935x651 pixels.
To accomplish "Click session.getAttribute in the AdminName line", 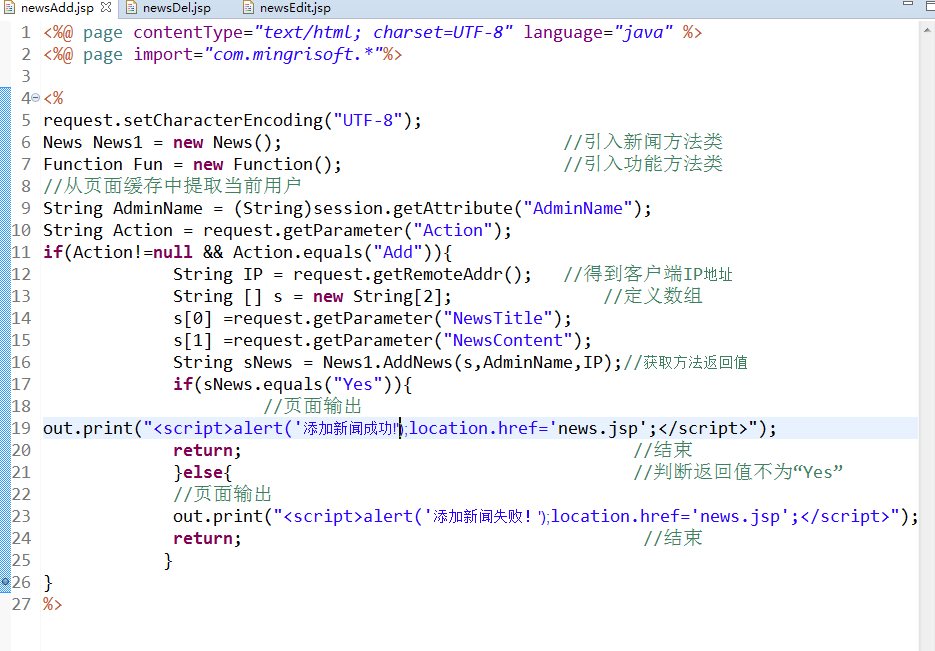I will (413, 208).
